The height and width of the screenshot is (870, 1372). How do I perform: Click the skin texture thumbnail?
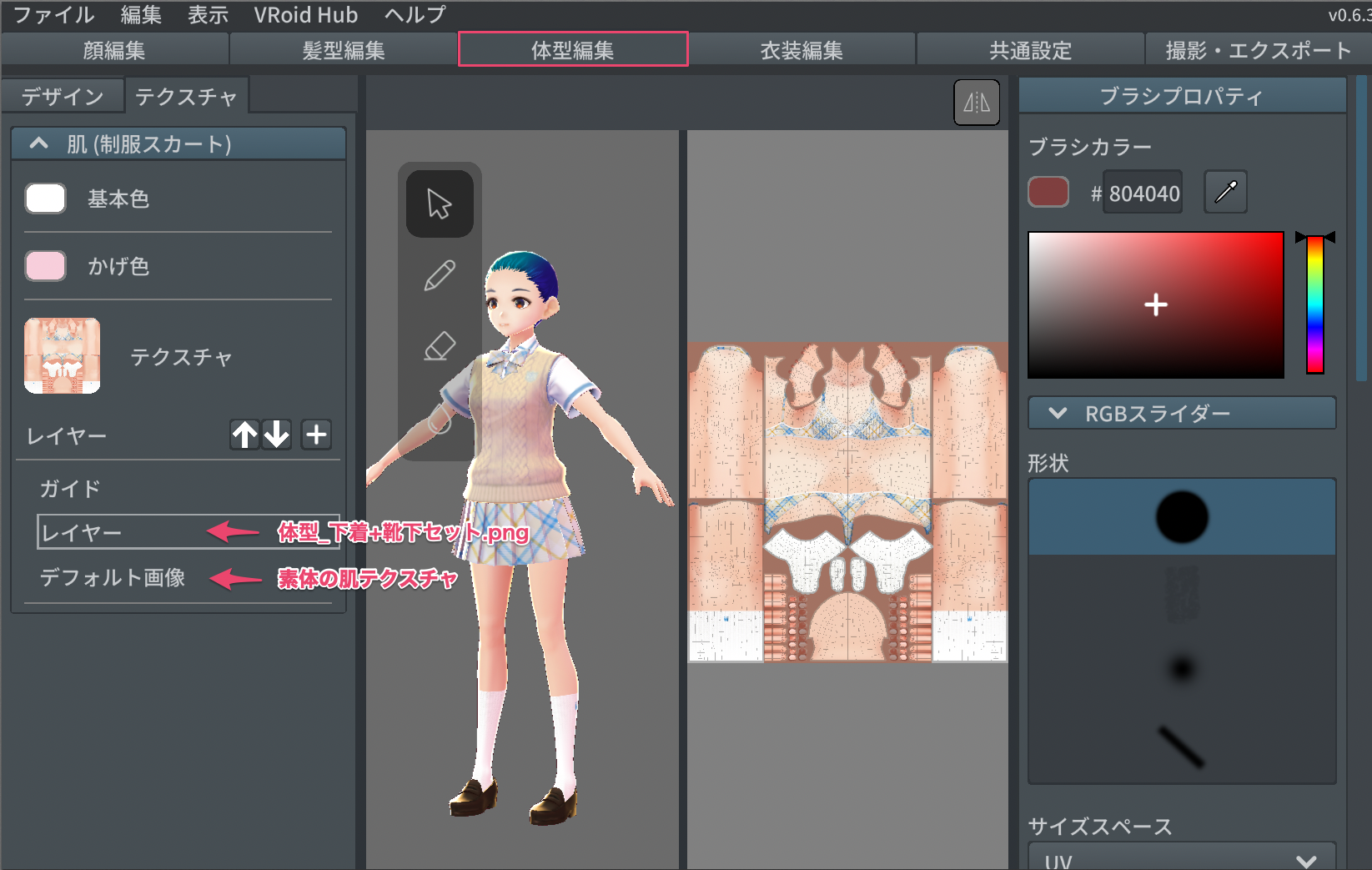(63, 355)
